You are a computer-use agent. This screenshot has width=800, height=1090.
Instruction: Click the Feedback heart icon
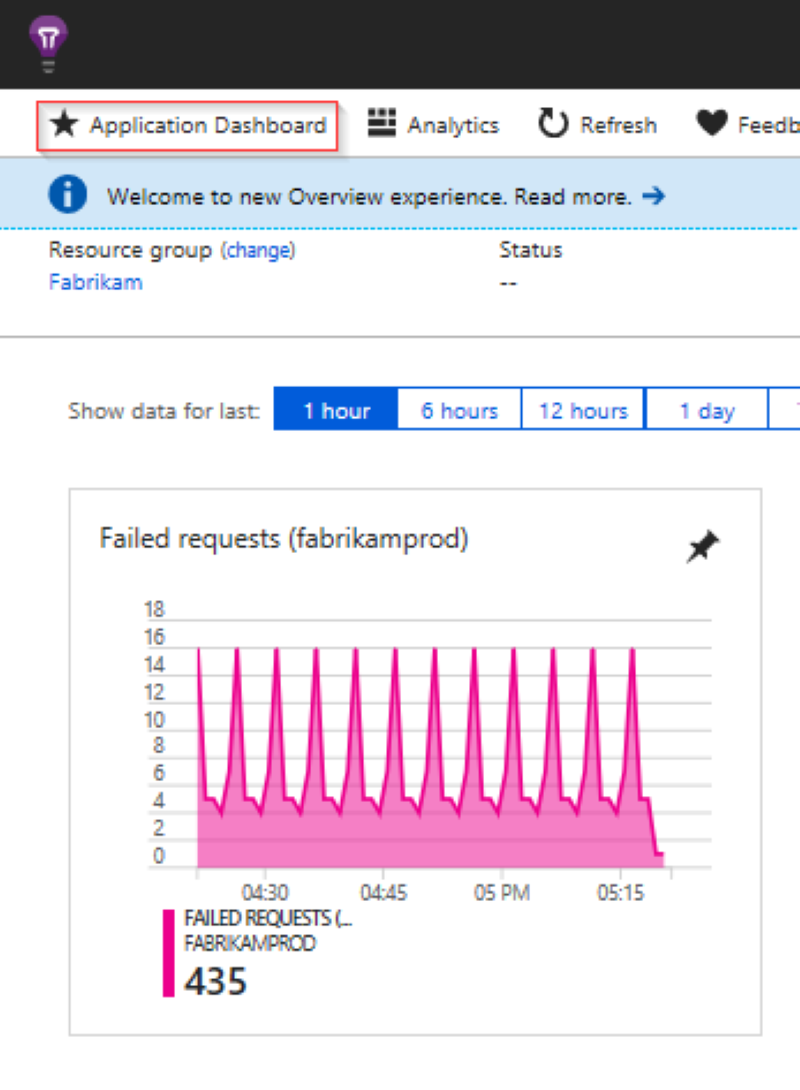[x=712, y=124]
